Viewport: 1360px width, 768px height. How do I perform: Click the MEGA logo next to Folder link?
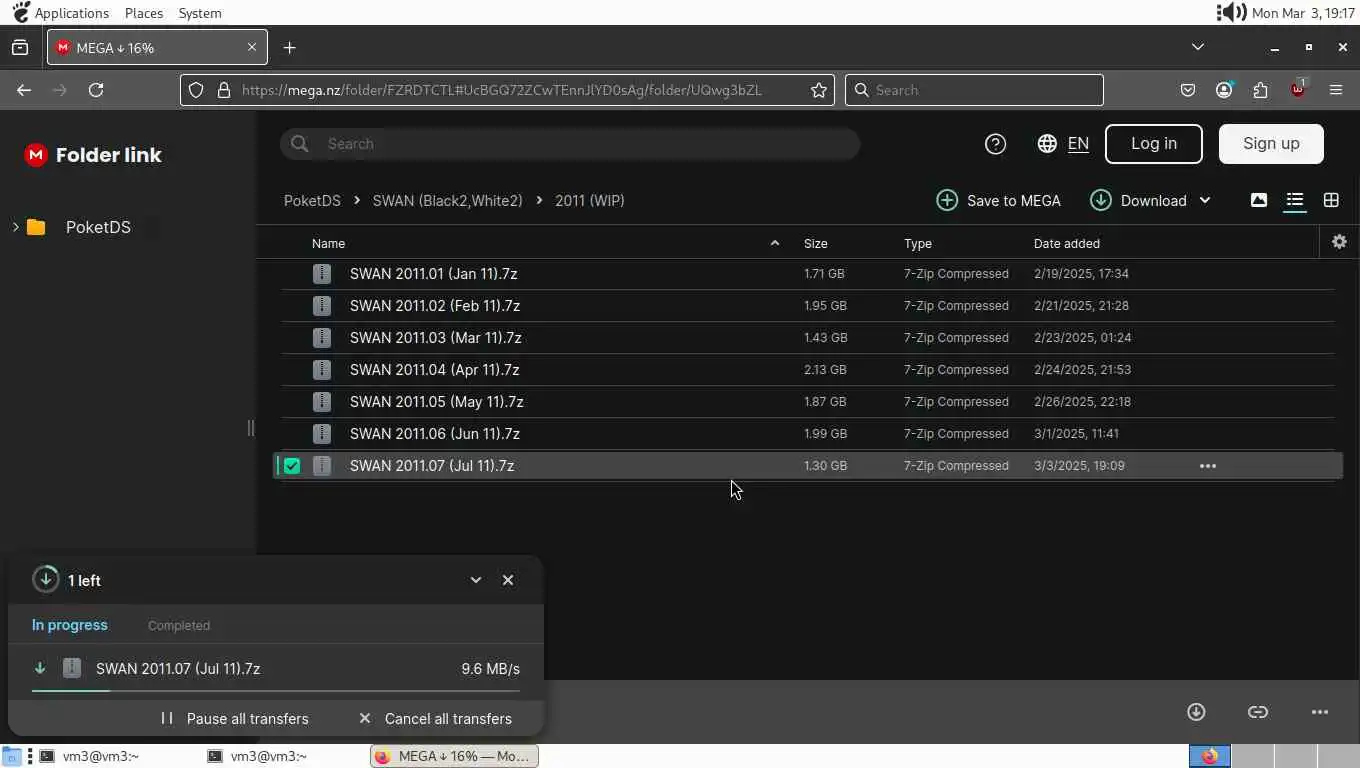[36, 155]
